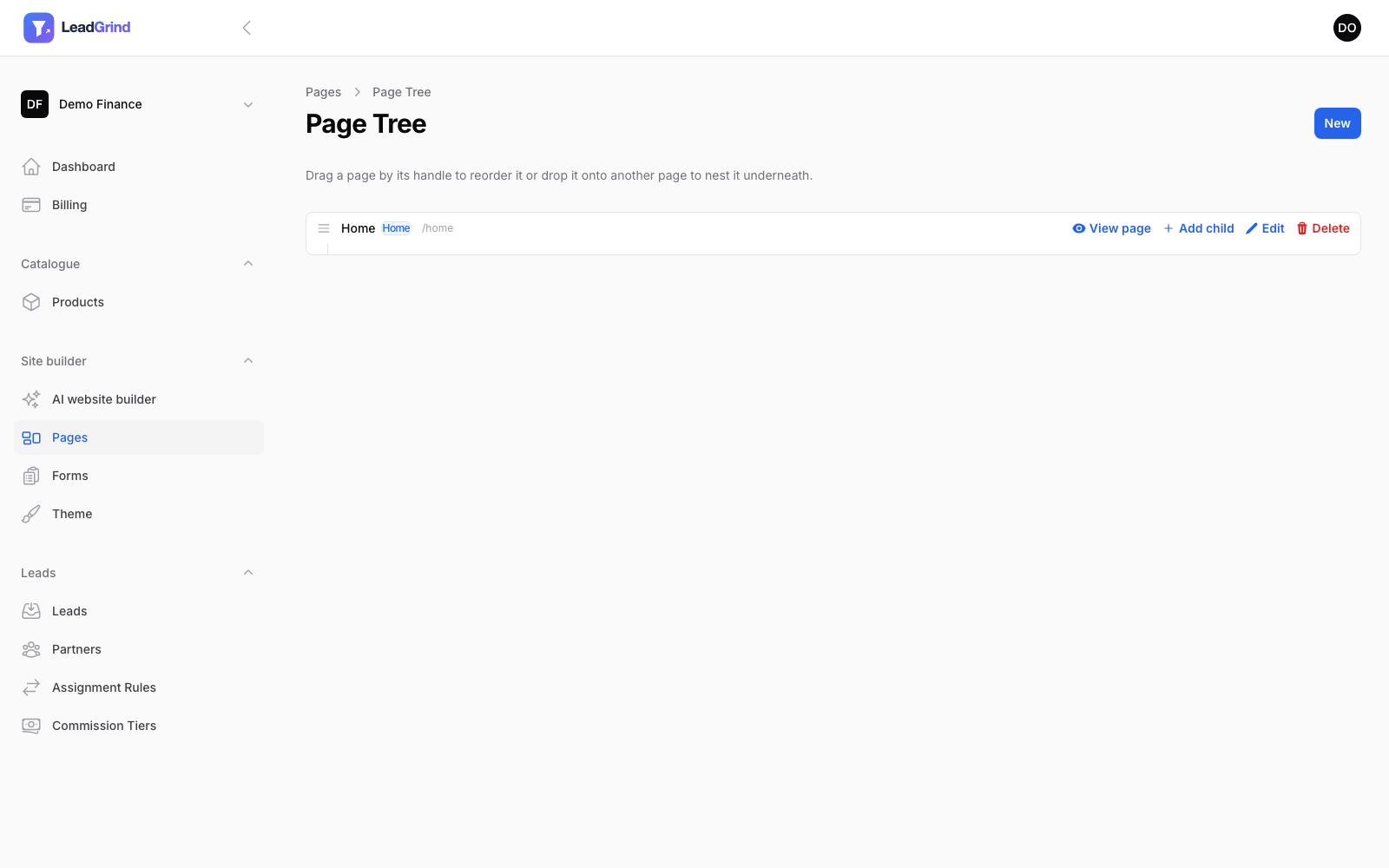Click the blue Home badge tag
Viewport: 1389px width, 868px height.
pyautogui.click(x=396, y=228)
